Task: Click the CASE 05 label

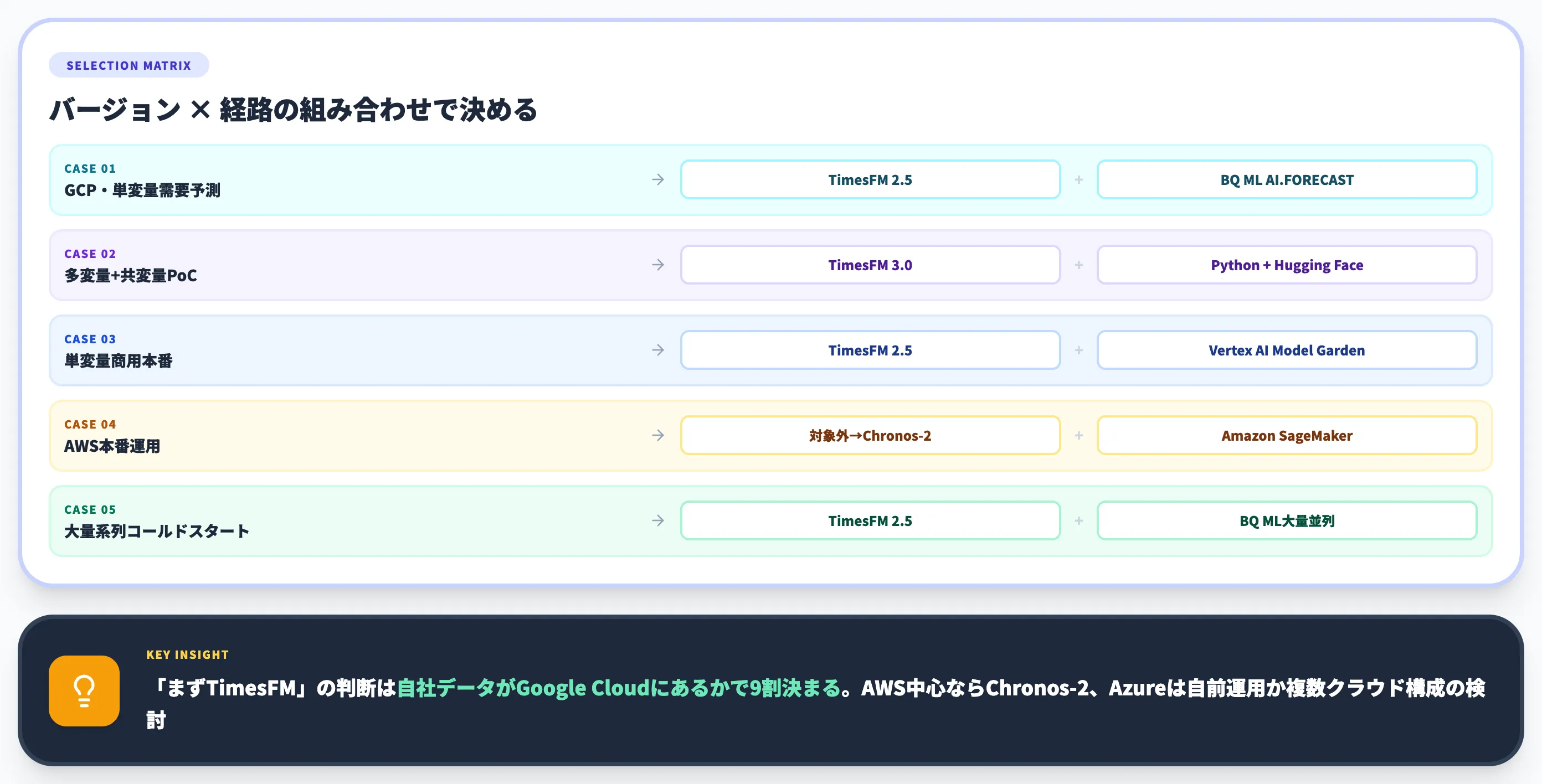Action: [90, 510]
